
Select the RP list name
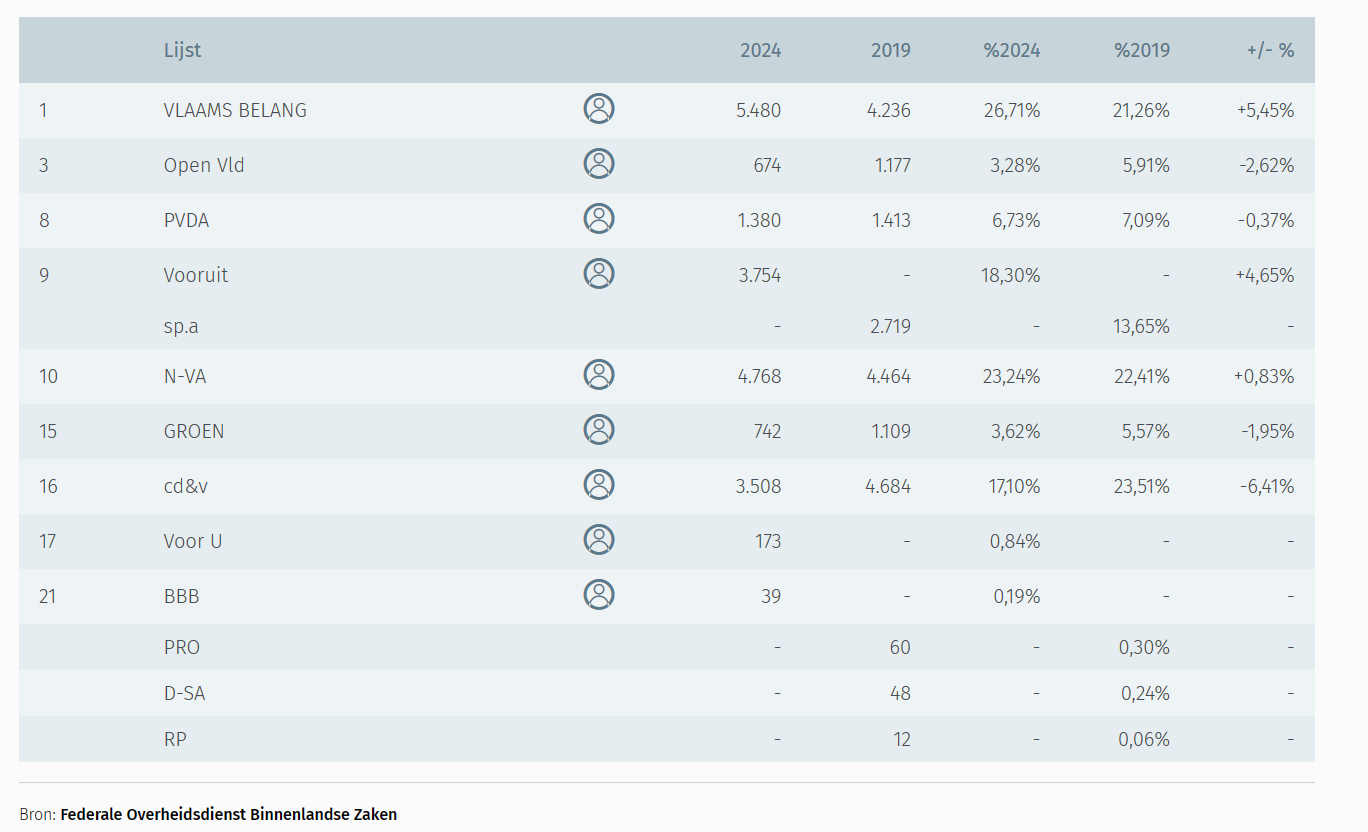176,740
